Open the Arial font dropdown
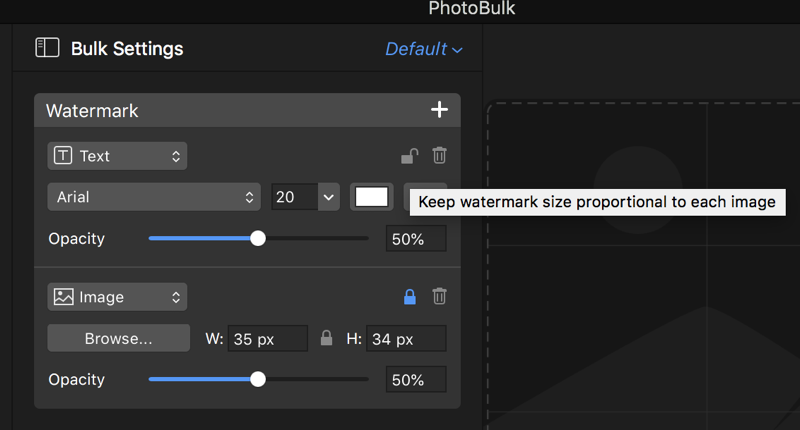800x430 pixels. [x=154, y=197]
